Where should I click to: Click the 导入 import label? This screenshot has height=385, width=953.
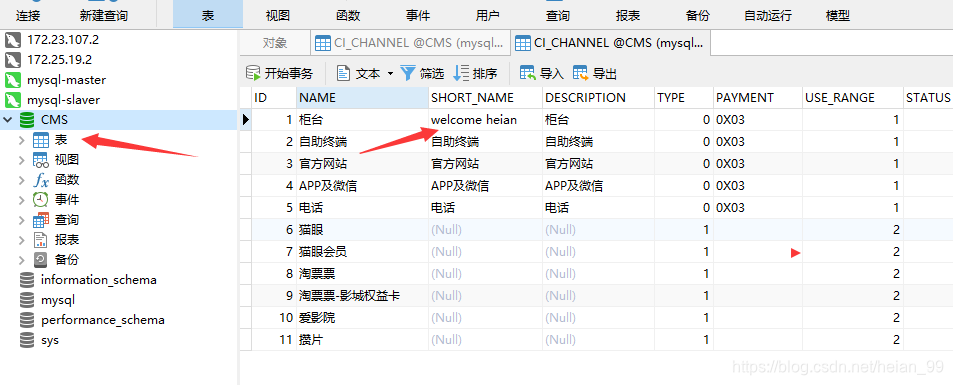pos(552,74)
